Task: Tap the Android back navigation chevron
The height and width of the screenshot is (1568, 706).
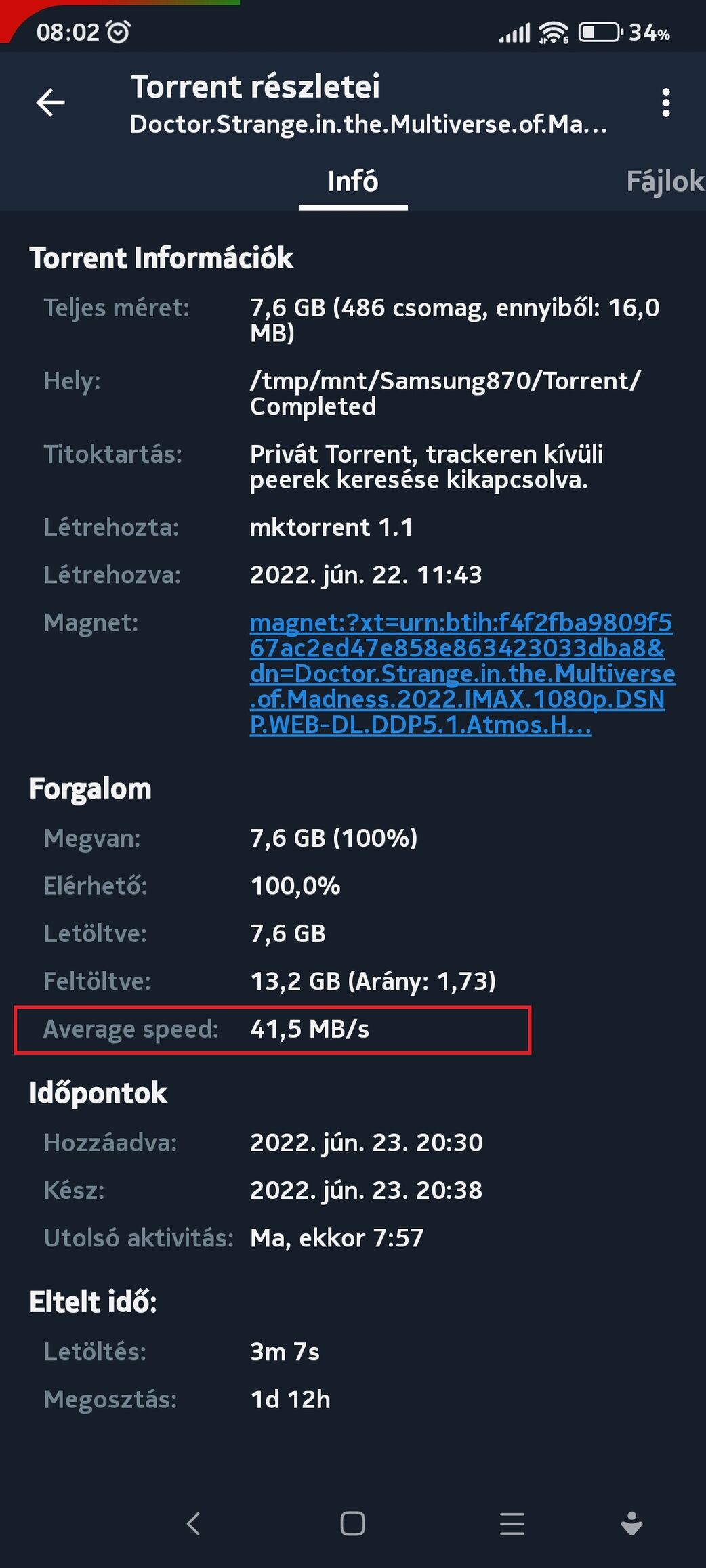Action: pyautogui.click(x=193, y=1524)
